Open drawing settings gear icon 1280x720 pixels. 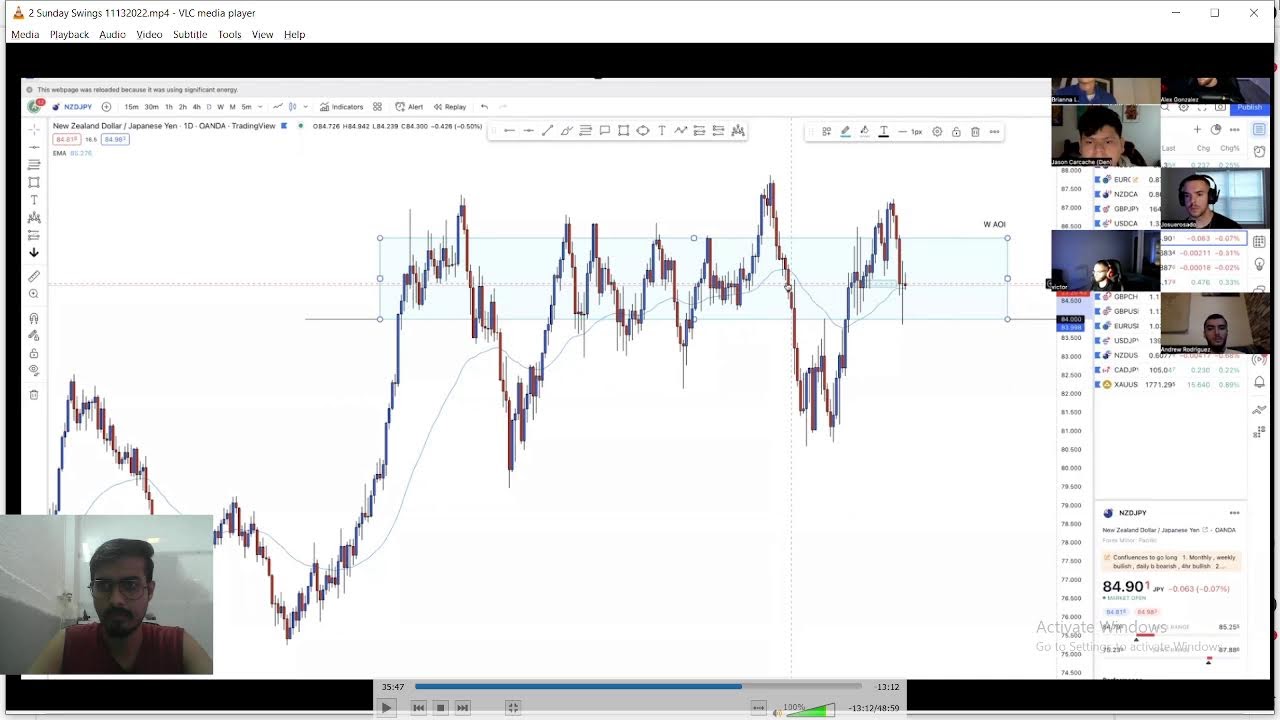pos(937,132)
